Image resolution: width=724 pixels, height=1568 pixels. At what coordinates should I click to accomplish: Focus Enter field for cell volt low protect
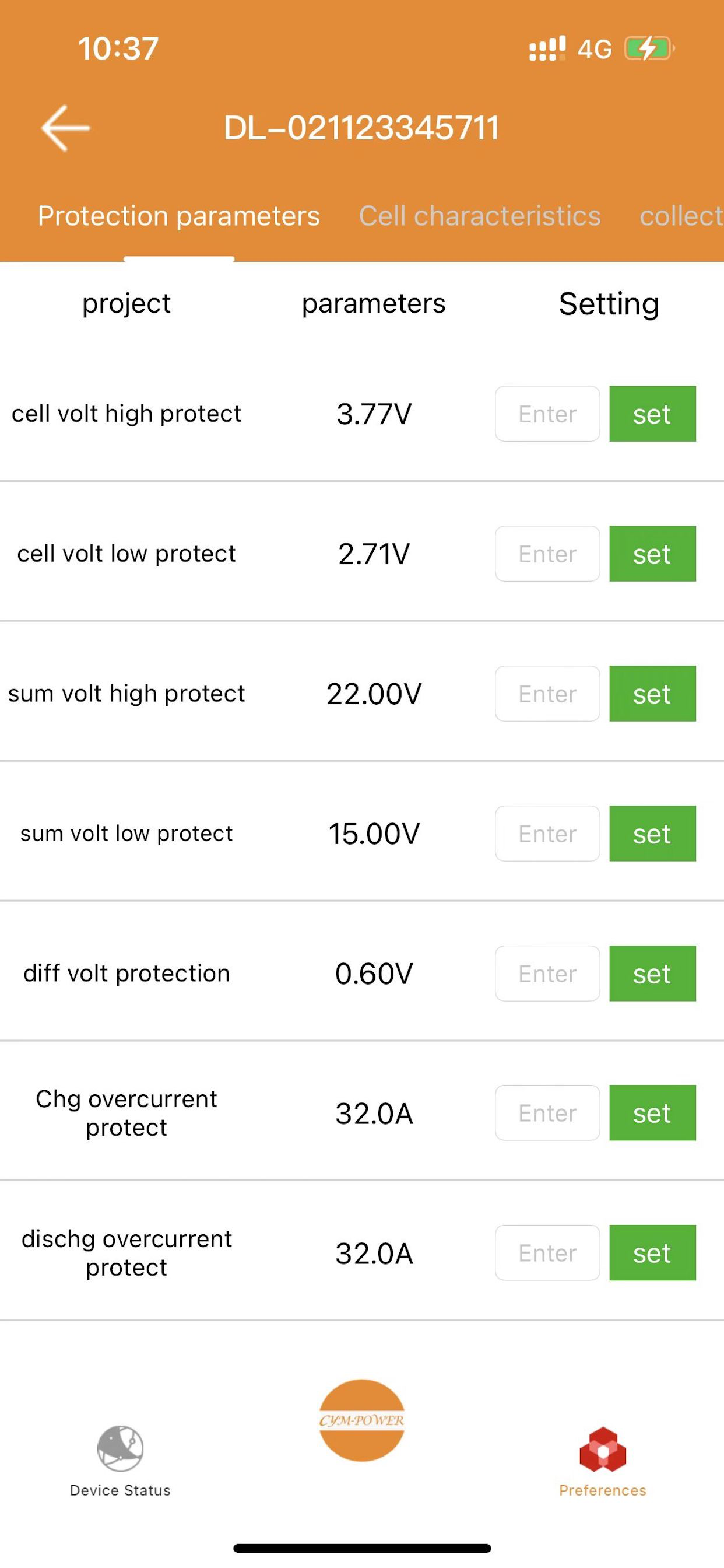coord(547,554)
